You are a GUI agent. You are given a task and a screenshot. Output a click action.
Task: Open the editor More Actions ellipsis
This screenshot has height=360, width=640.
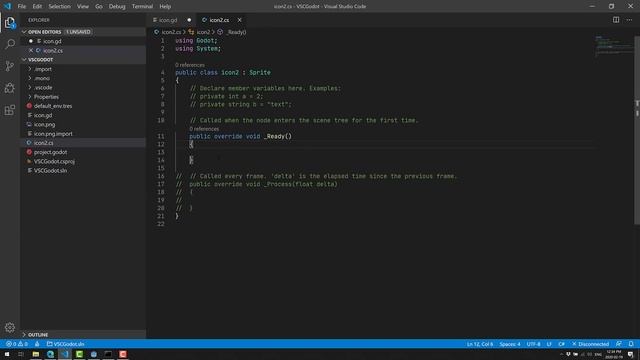629,20
